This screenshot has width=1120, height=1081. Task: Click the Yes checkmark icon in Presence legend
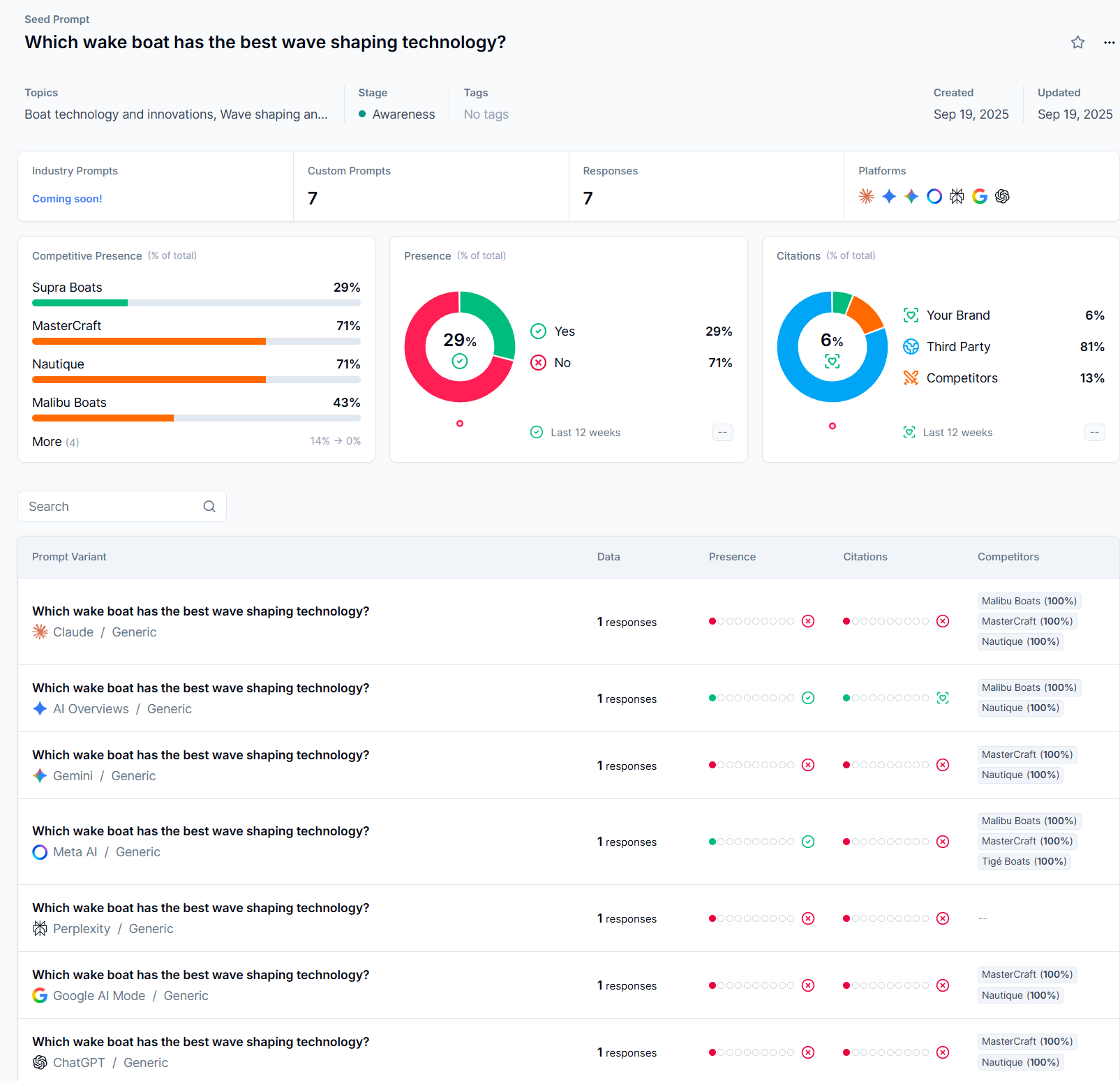point(538,331)
